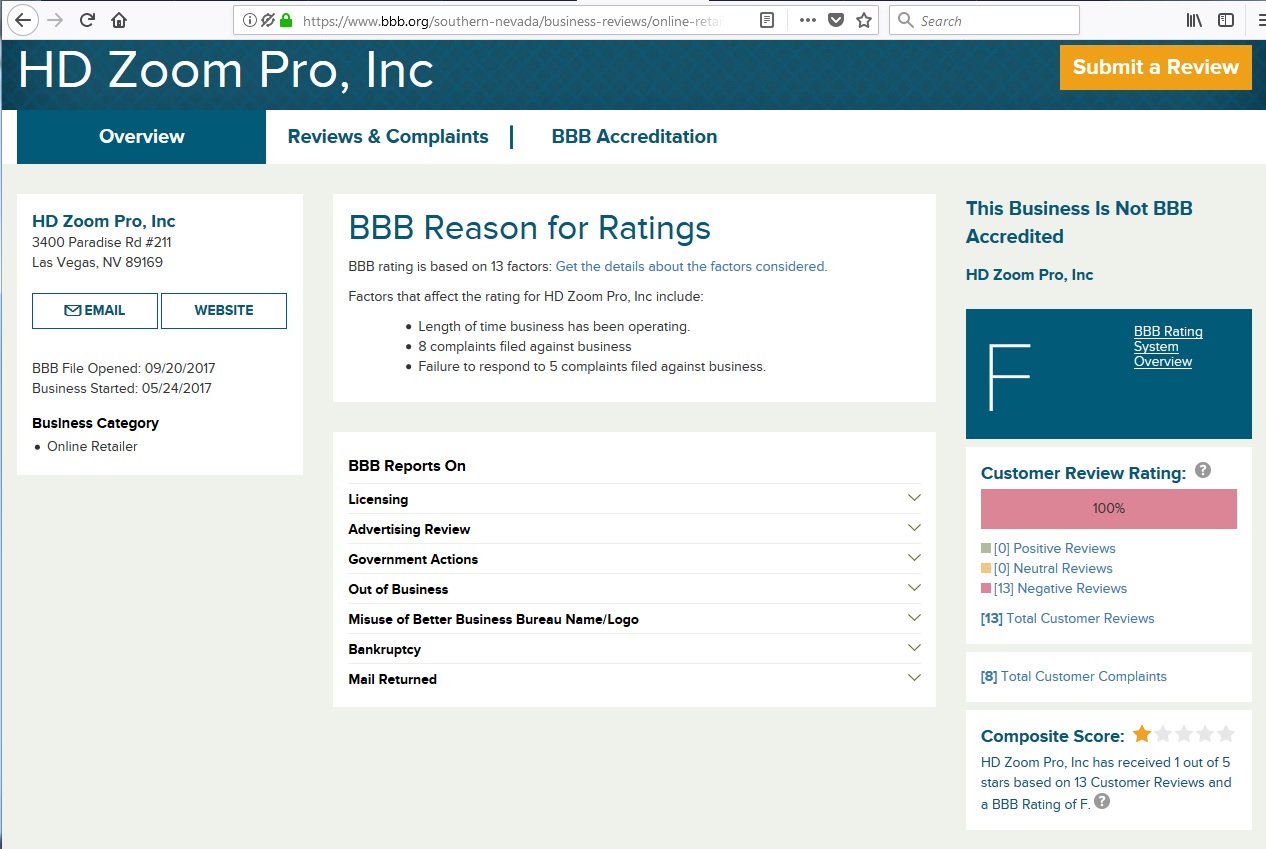Save page to Pocket icon
The width and height of the screenshot is (1266, 849).
point(836,20)
